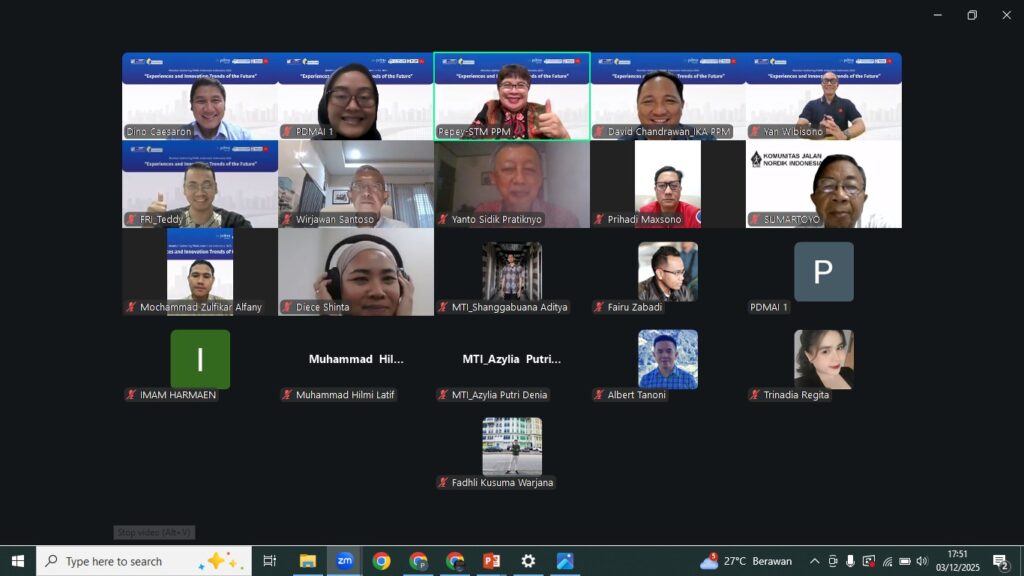Open Task View in the taskbar
Screen dimensions: 1024x576
[269, 561]
